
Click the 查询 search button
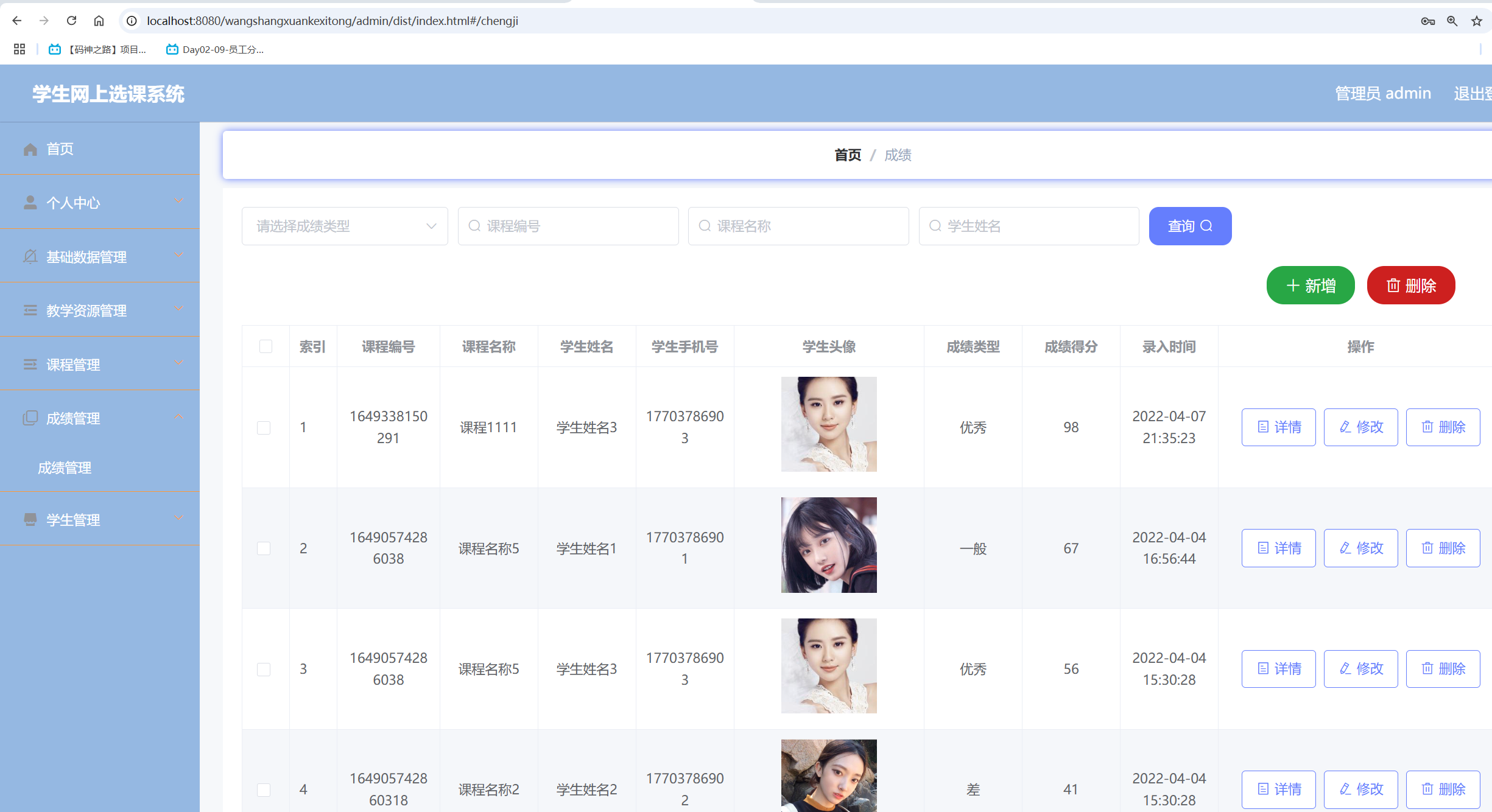point(1190,226)
